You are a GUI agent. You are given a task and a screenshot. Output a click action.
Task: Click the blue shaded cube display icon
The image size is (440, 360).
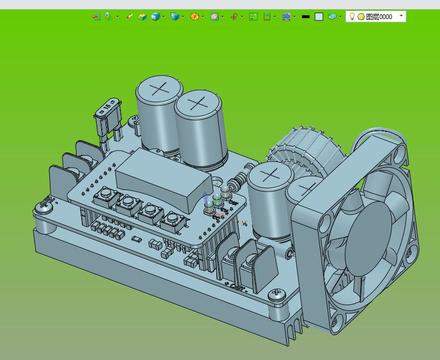[155, 16]
